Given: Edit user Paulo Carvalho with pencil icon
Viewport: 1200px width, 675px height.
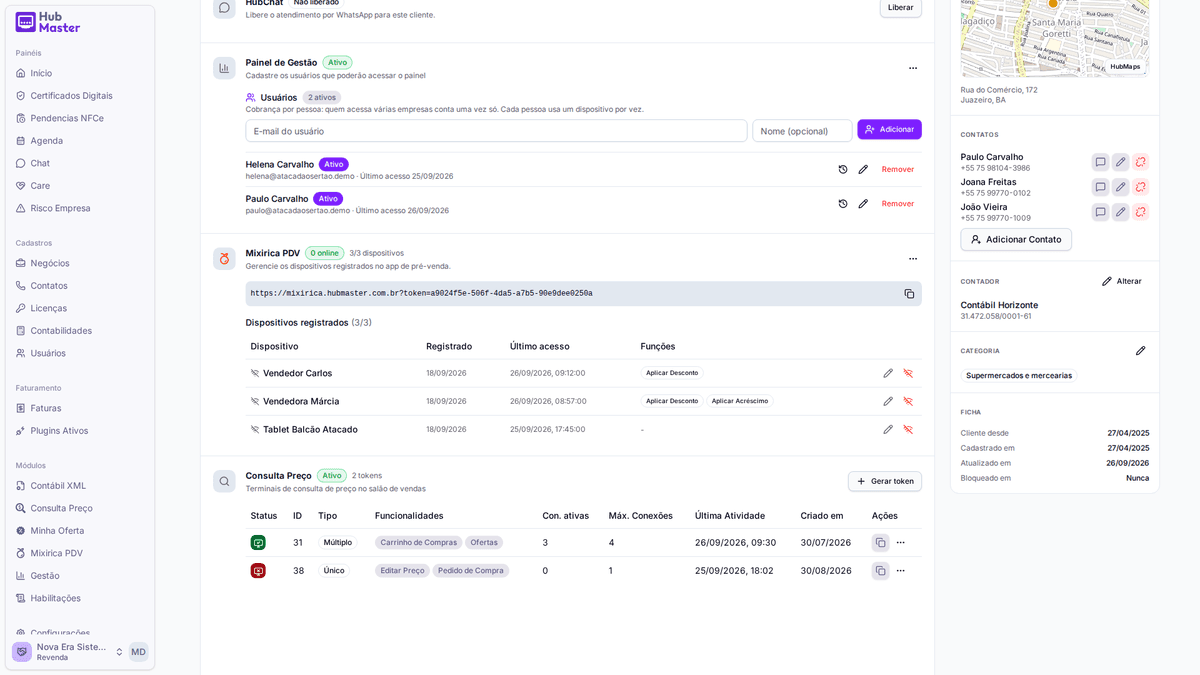Looking at the screenshot, I should point(863,203).
